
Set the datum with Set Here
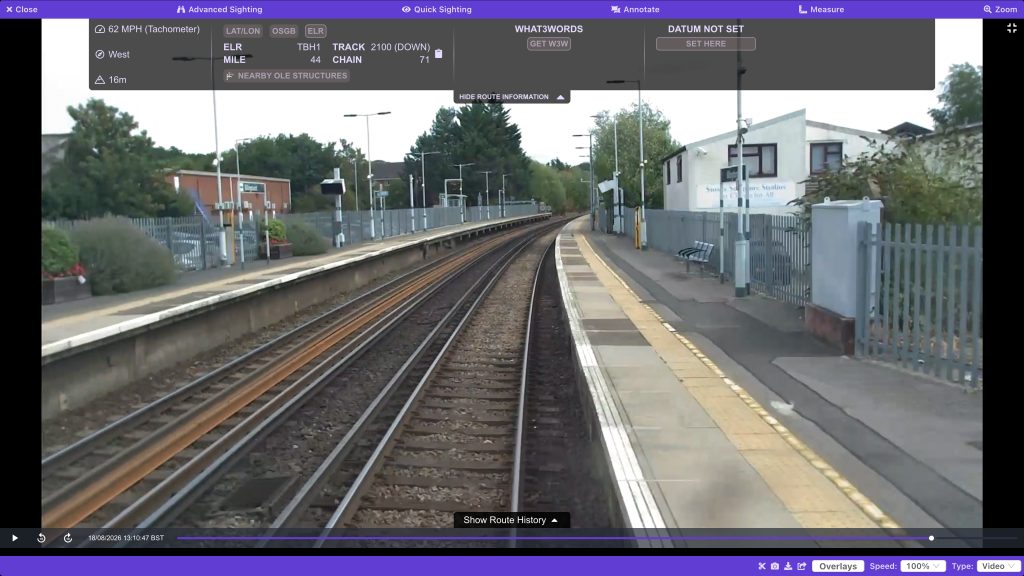[x=705, y=44]
